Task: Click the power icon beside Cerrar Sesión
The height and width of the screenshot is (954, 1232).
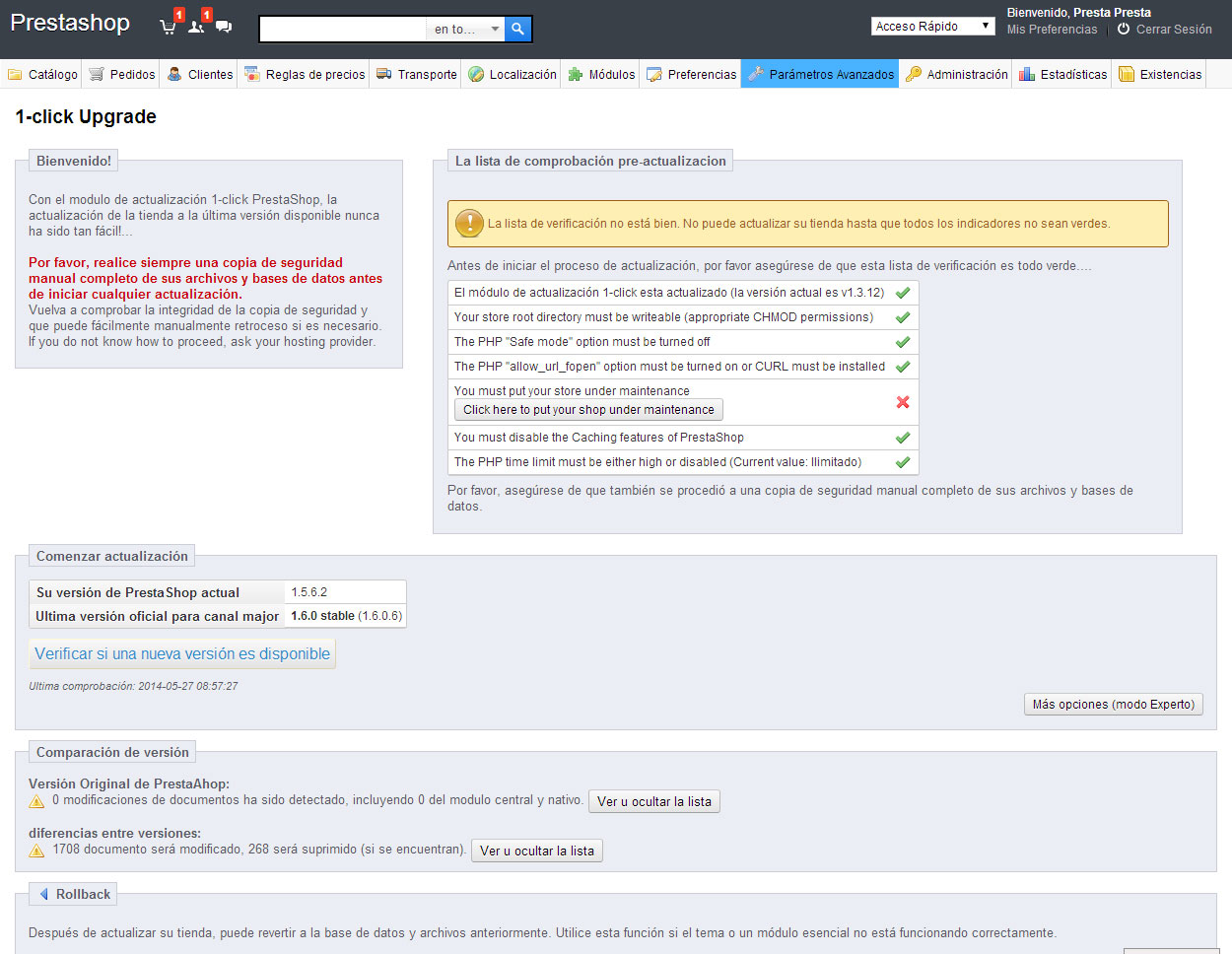Action: coord(1124,30)
